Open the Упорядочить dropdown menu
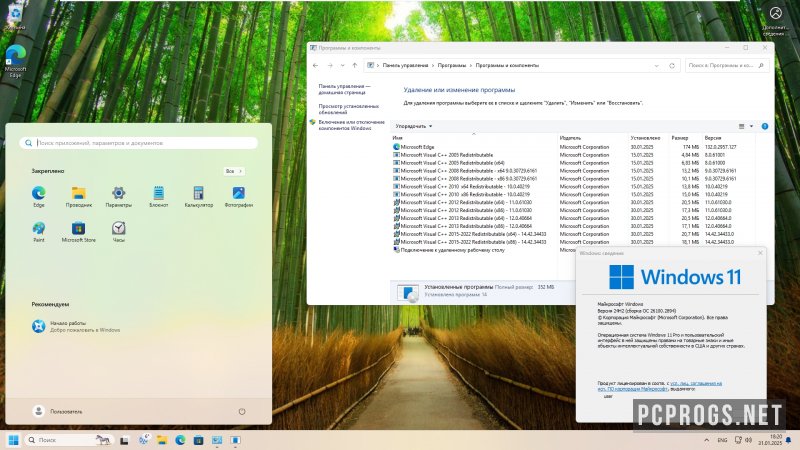 (x=414, y=126)
